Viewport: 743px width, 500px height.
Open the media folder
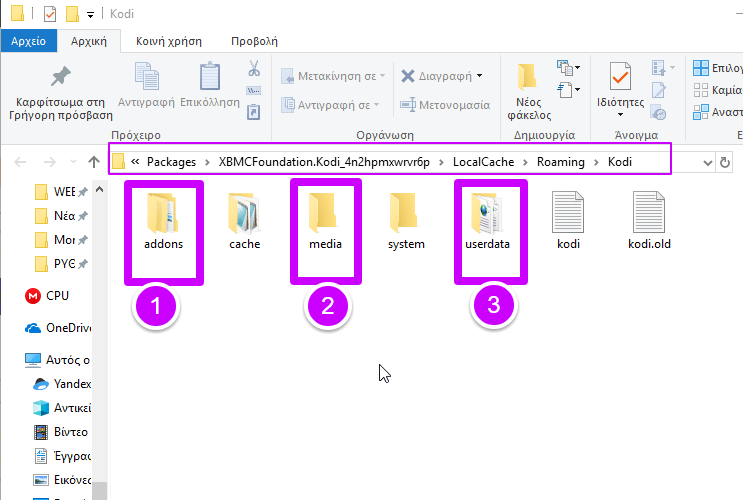[x=325, y=221]
